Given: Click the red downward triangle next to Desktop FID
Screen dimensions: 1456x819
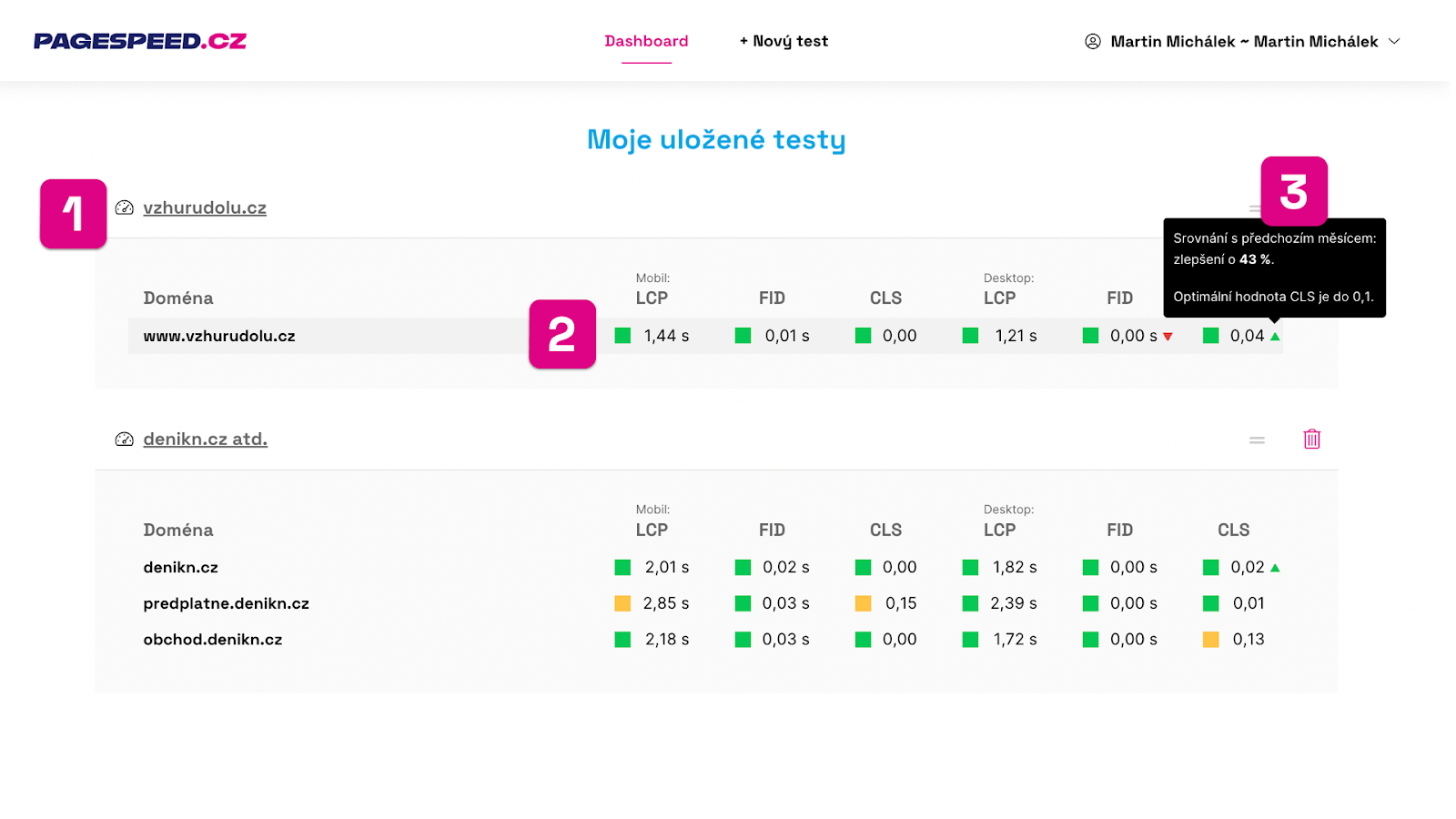Looking at the screenshot, I should pyautogui.click(x=1168, y=336).
